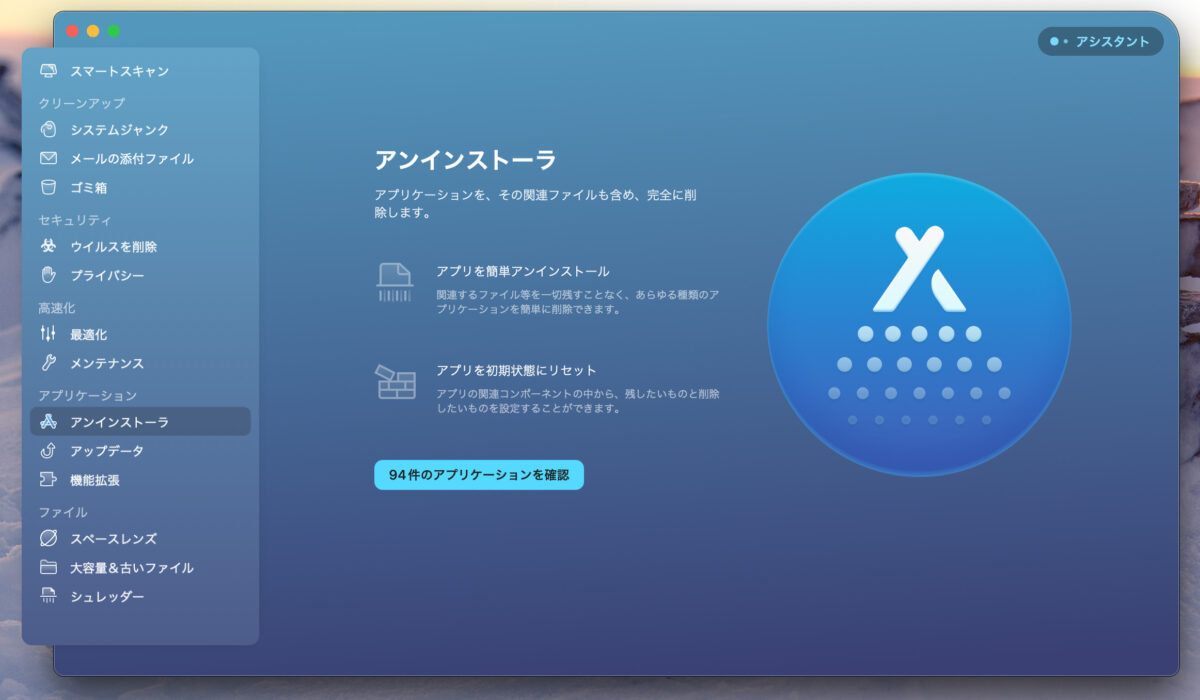This screenshot has width=1200, height=700.
Task: Open 機能拡張 in the sidebar
Action: point(140,480)
